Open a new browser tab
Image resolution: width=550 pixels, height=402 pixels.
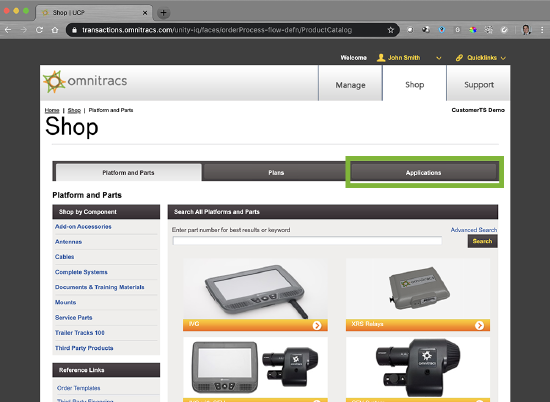click(x=163, y=13)
